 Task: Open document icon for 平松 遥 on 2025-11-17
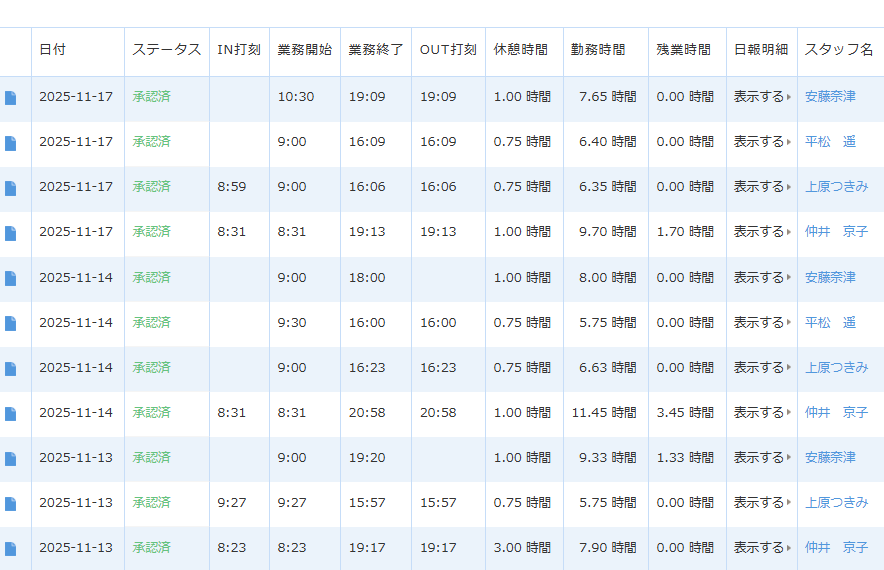tap(11, 143)
